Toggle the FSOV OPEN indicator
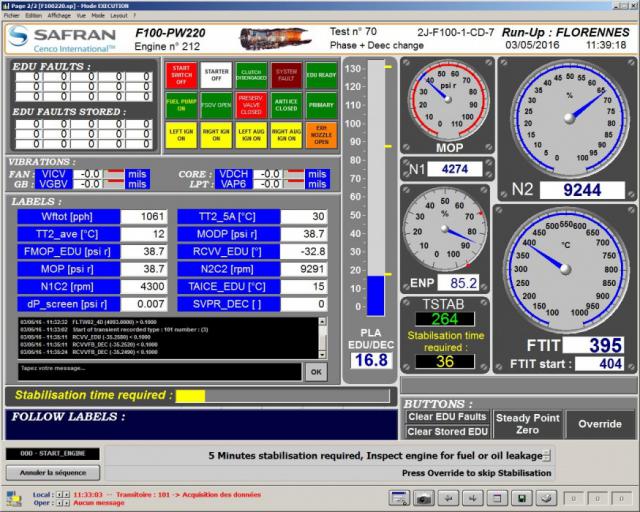 216,105
